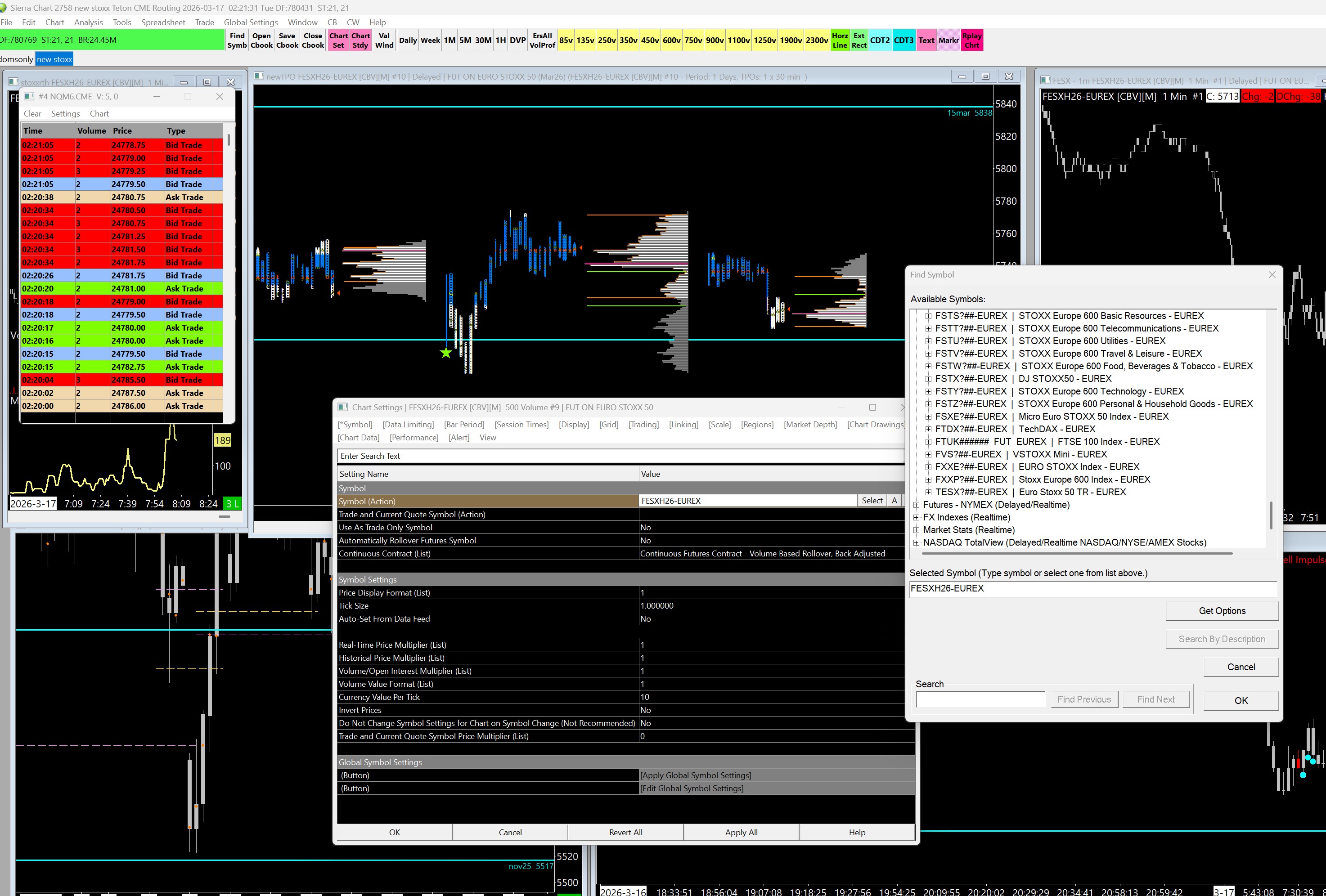1326x896 pixels.
Task: Click Apply All in Chart Settings
Action: pyautogui.click(x=741, y=832)
